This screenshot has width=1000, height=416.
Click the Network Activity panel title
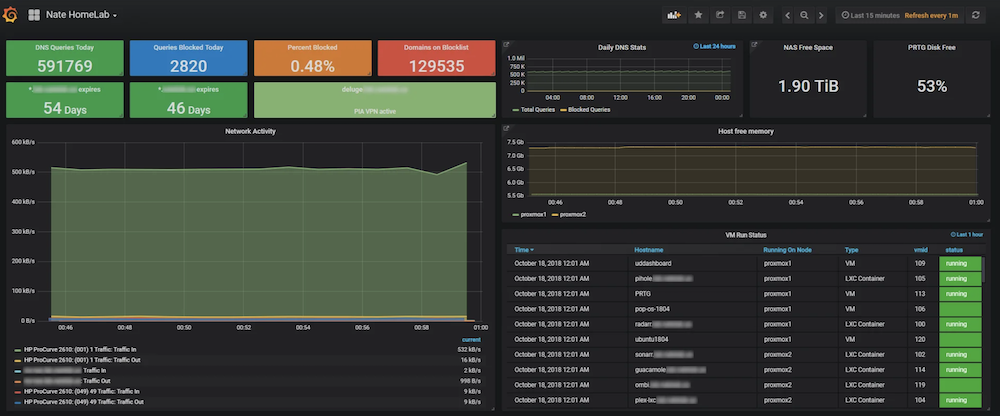coord(250,131)
